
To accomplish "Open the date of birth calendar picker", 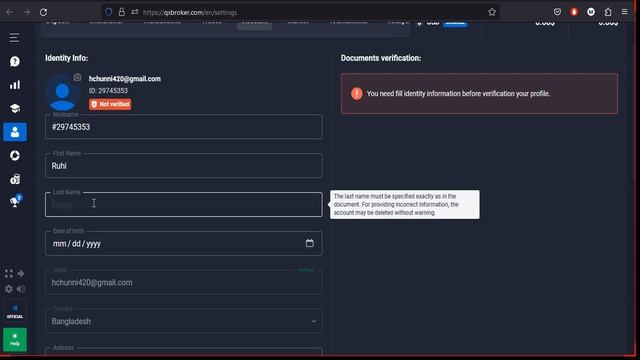I will pyautogui.click(x=310, y=243).
